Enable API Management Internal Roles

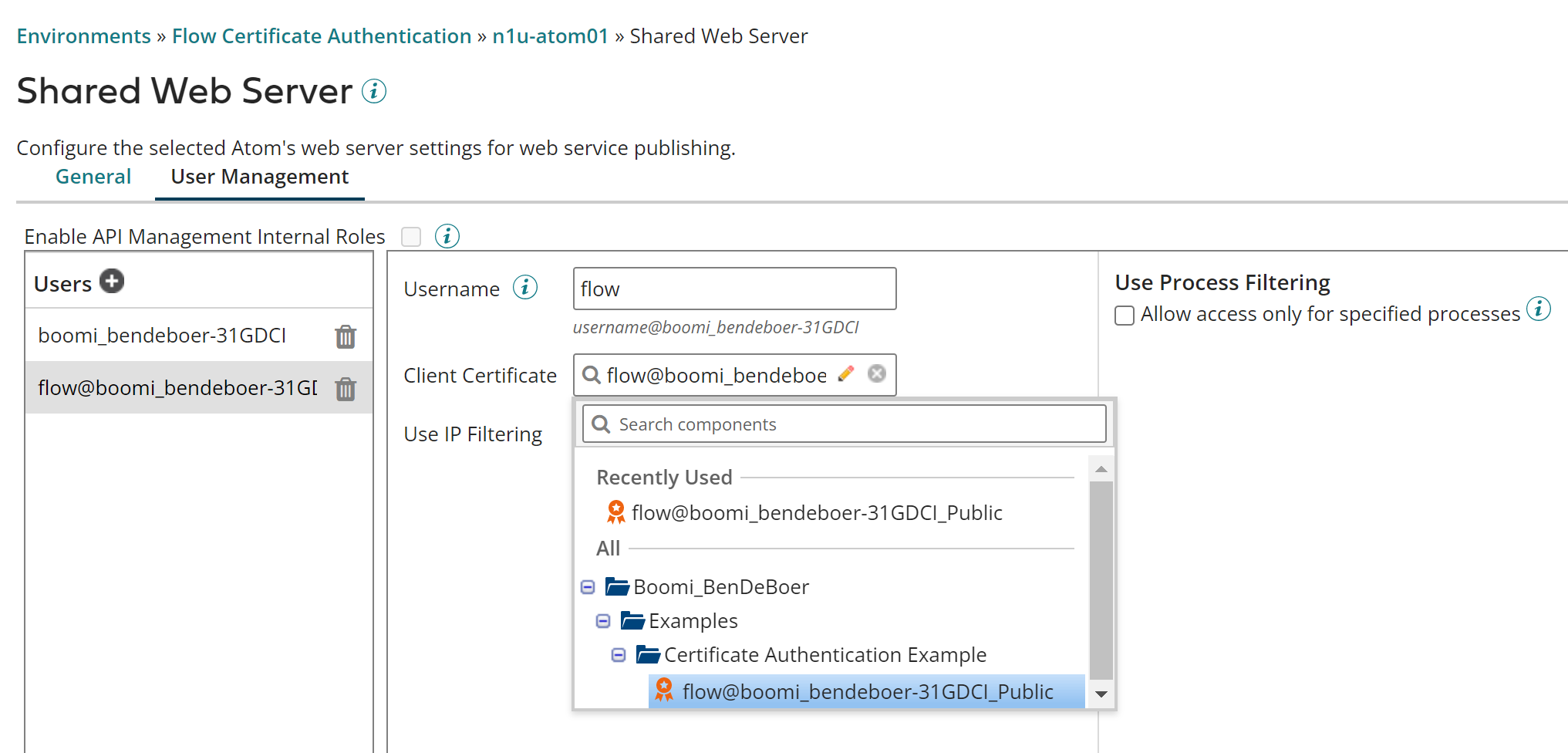(x=410, y=236)
